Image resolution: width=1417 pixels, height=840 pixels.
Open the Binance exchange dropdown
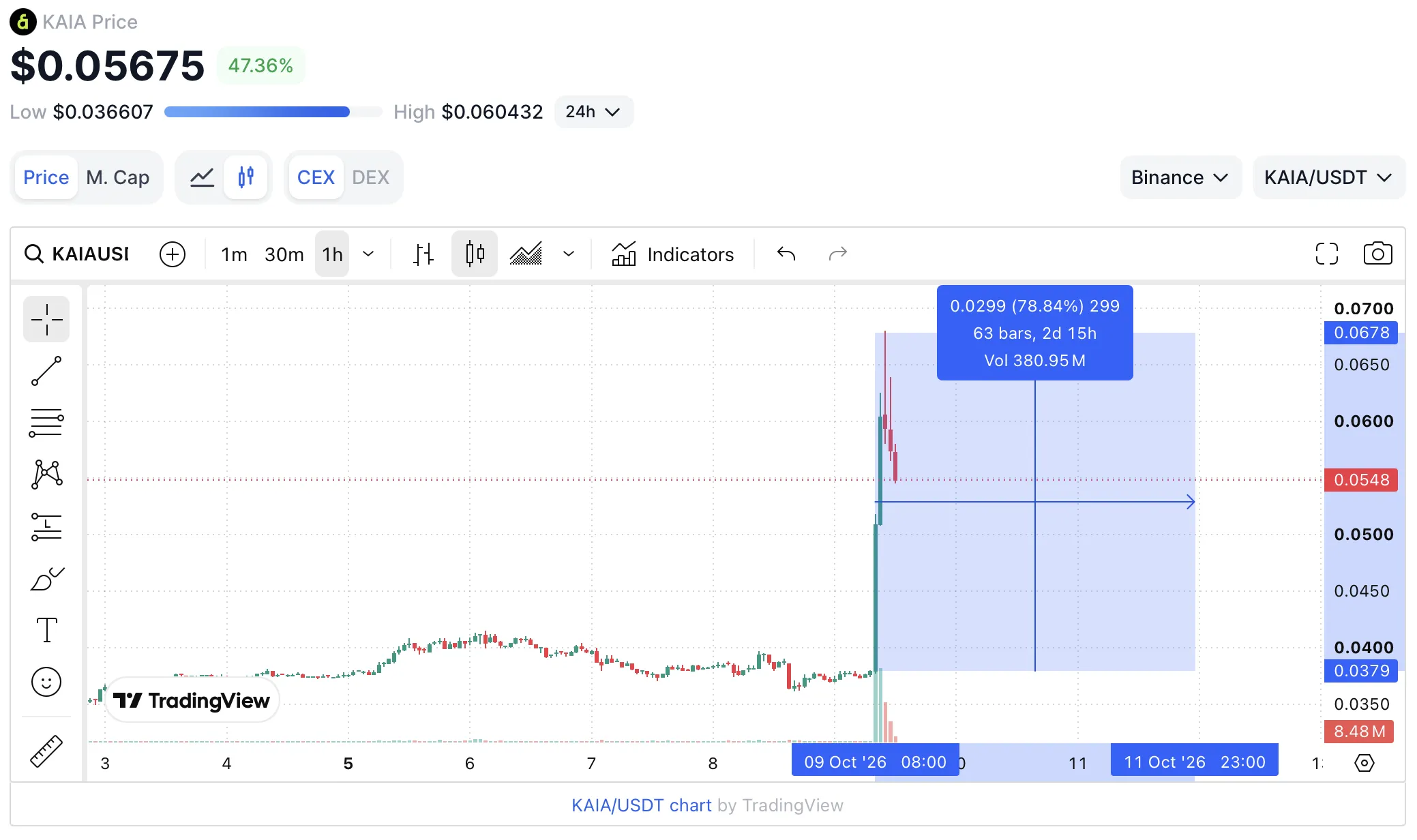1180,177
